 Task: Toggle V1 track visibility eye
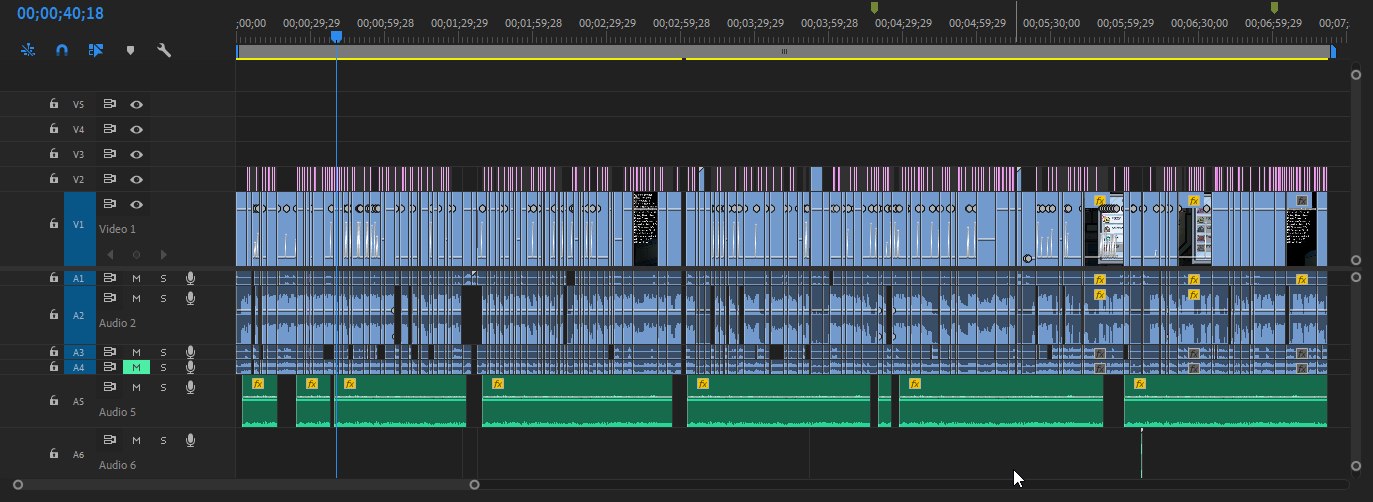point(137,204)
